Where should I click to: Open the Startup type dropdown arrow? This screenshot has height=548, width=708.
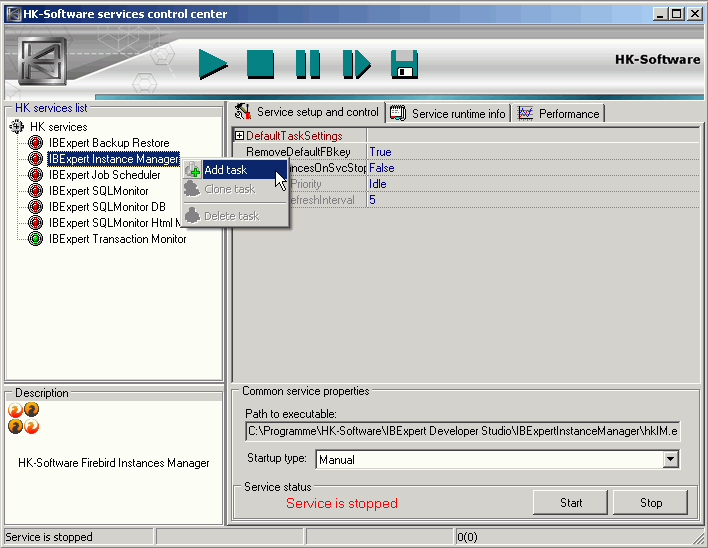coord(671,460)
